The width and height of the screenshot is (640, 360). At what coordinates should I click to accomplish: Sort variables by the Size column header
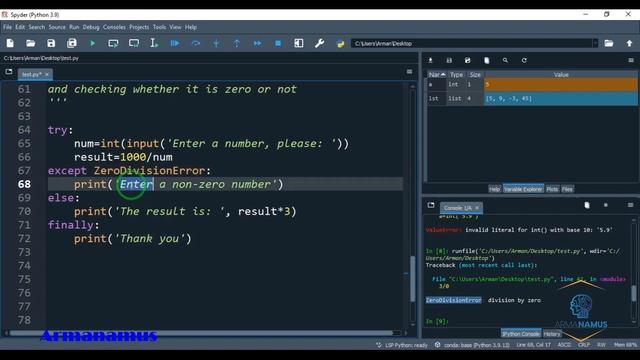tap(475, 75)
